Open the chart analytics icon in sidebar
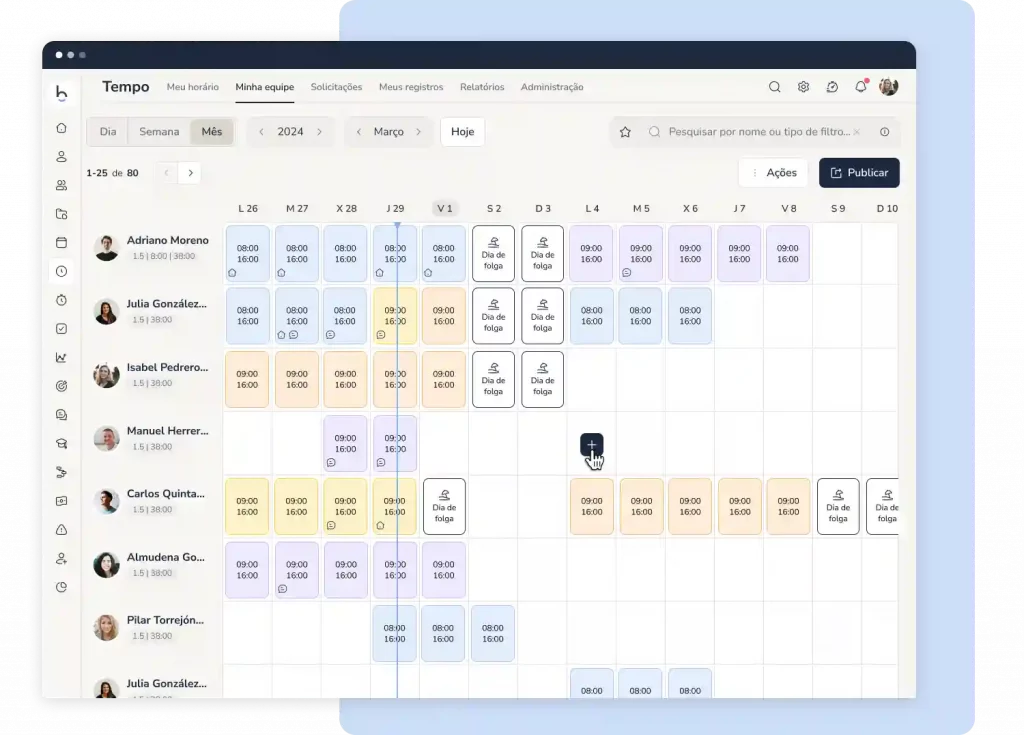Viewport: 1024px width, 735px height. 61,357
